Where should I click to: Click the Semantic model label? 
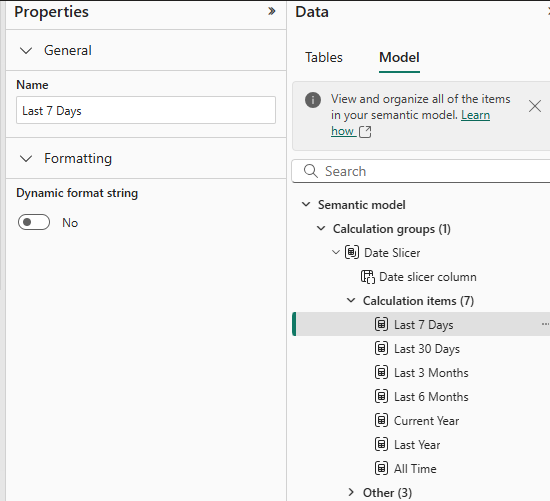(x=362, y=205)
